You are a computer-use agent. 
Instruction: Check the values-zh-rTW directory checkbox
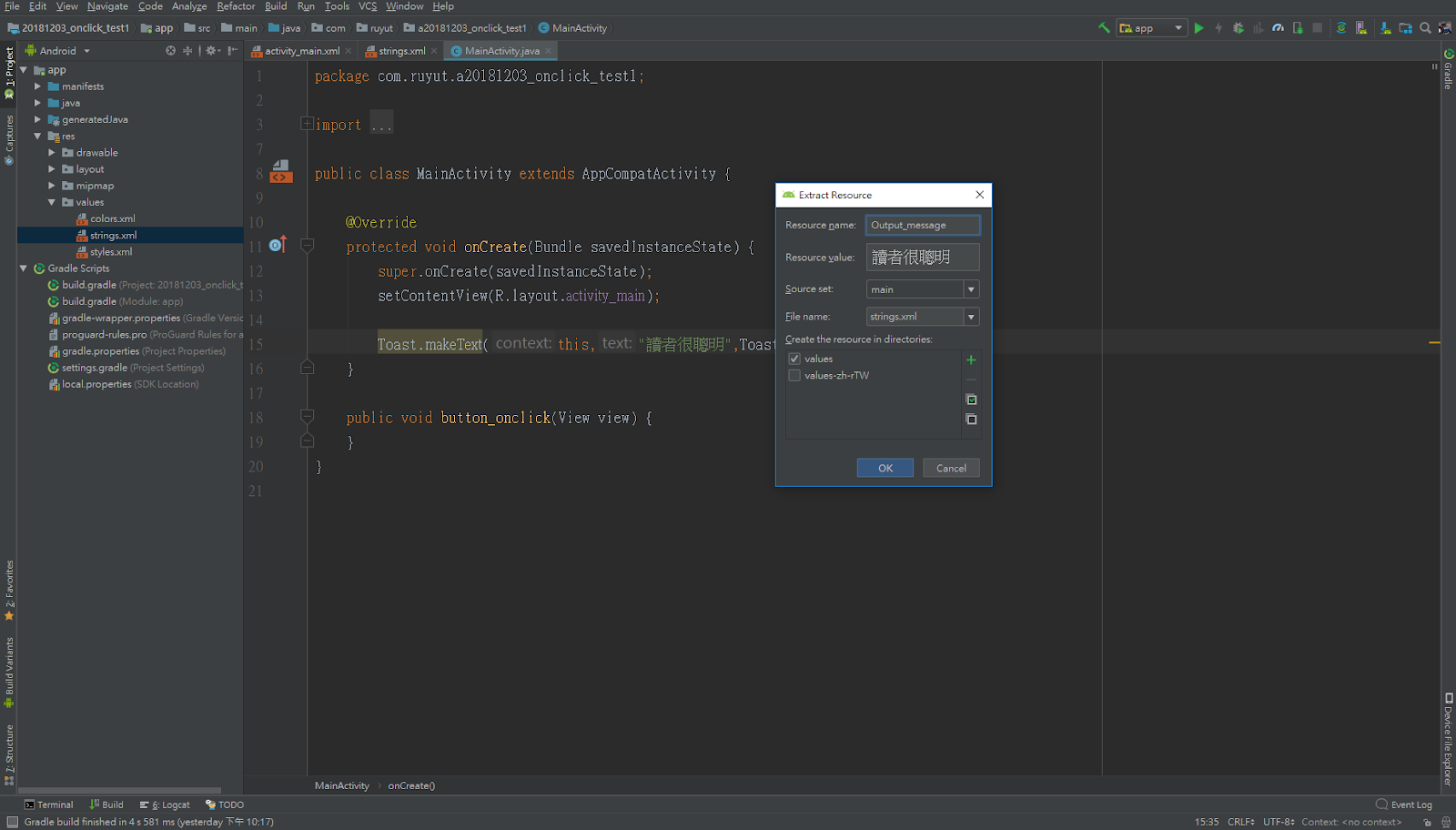tap(794, 375)
